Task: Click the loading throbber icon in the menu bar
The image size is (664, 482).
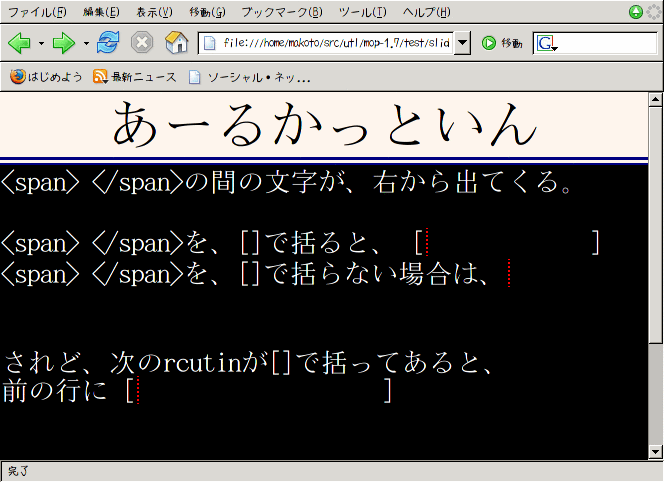Action: point(654,12)
